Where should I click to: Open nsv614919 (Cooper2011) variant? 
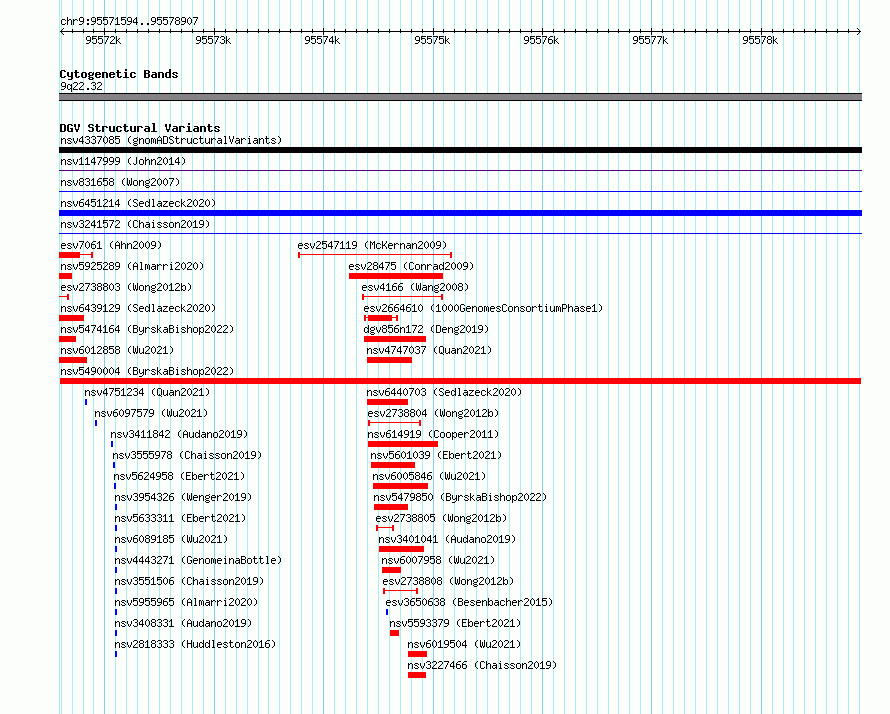coord(434,434)
